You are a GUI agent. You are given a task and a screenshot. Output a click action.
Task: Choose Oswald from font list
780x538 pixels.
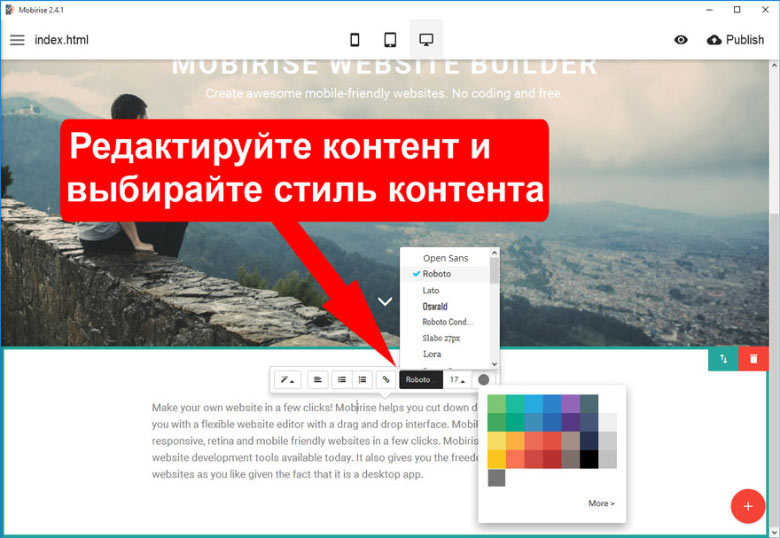[435, 306]
